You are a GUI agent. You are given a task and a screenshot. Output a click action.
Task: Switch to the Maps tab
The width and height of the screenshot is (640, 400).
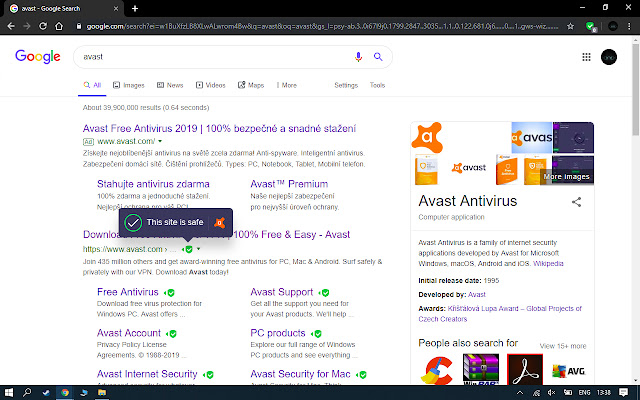pos(251,85)
